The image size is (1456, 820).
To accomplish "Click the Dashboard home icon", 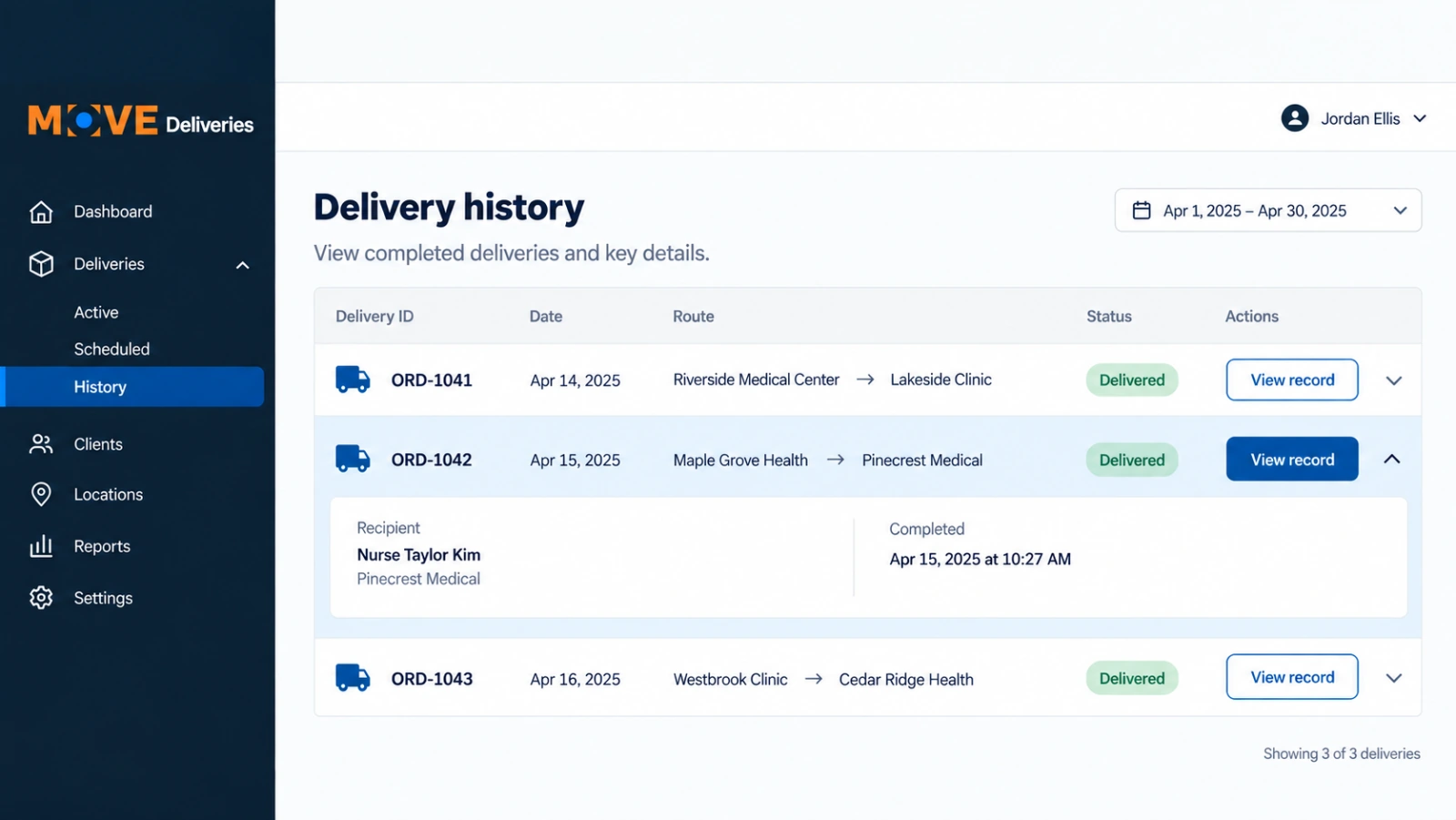I will (x=41, y=212).
